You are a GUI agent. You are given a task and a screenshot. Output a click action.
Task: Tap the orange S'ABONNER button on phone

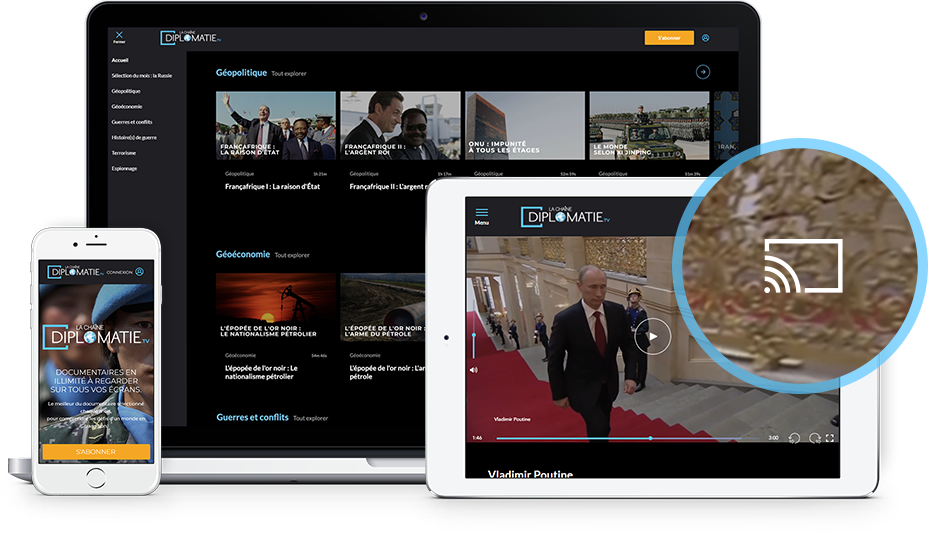95,452
